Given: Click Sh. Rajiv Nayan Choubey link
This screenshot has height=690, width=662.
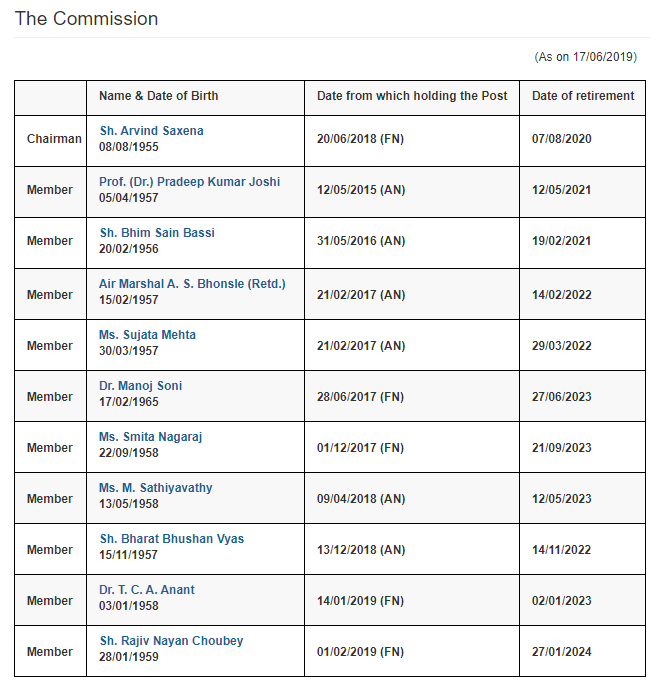Looking at the screenshot, I should click(x=171, y=641).
